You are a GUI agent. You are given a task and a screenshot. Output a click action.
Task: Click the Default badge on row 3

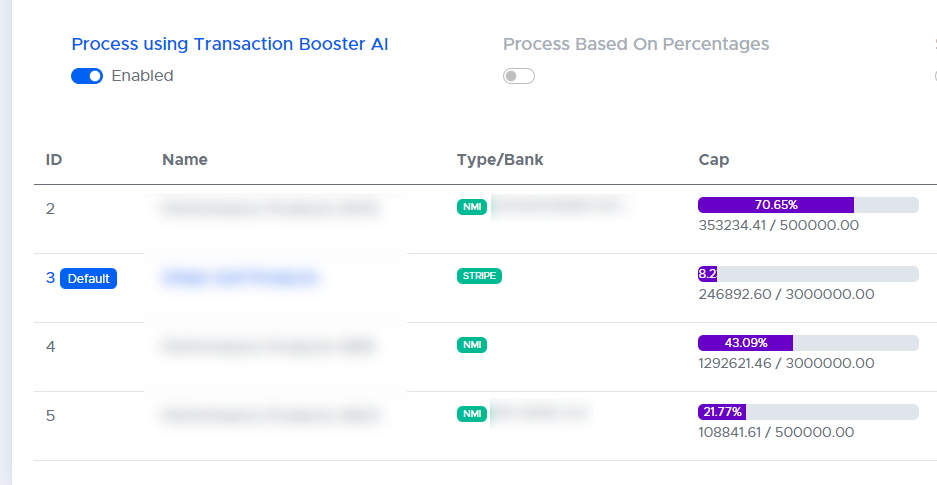[88, 279]
